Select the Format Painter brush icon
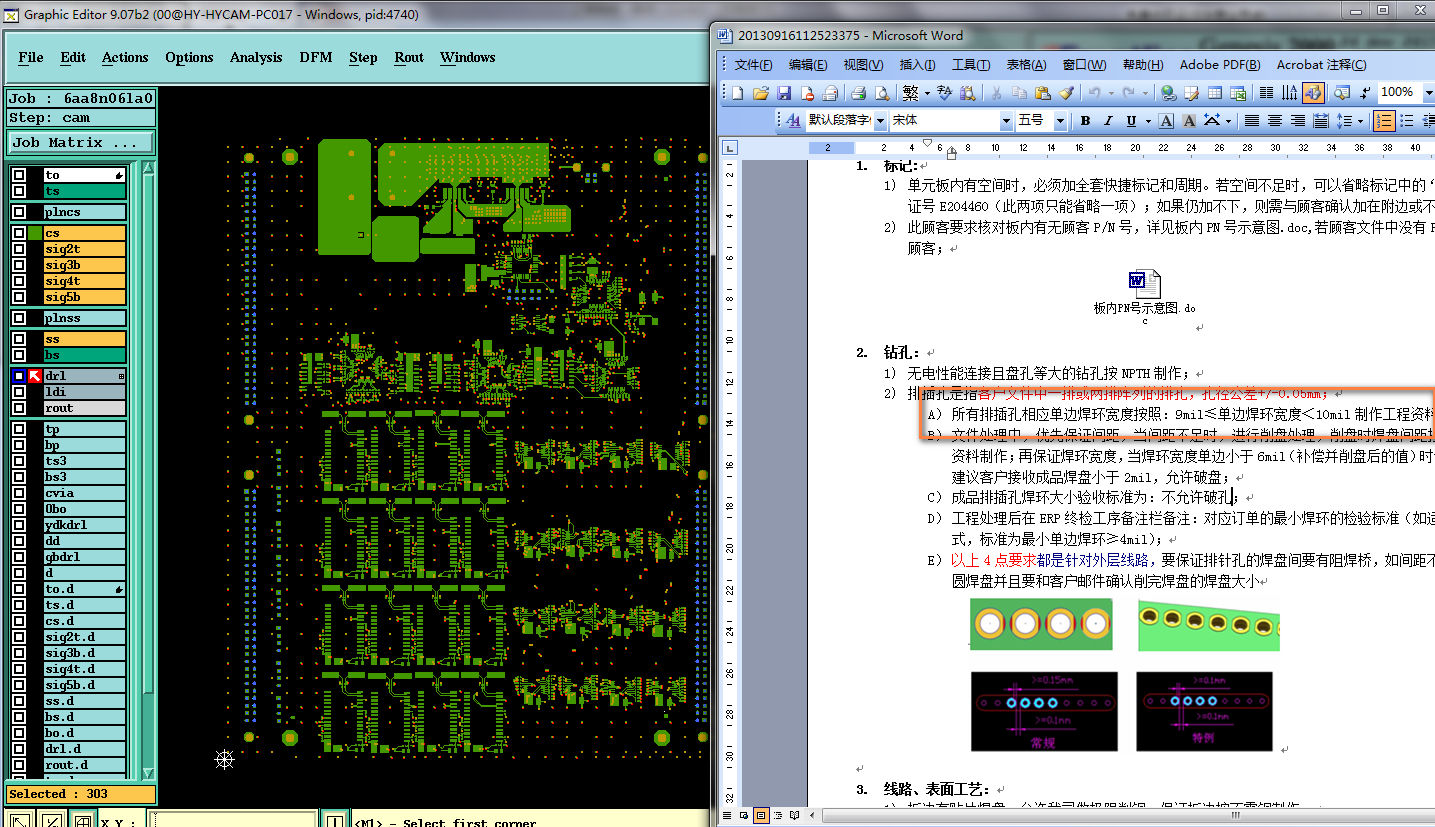The width and height of the screenshot is (1435, 827). point(1066,93)
